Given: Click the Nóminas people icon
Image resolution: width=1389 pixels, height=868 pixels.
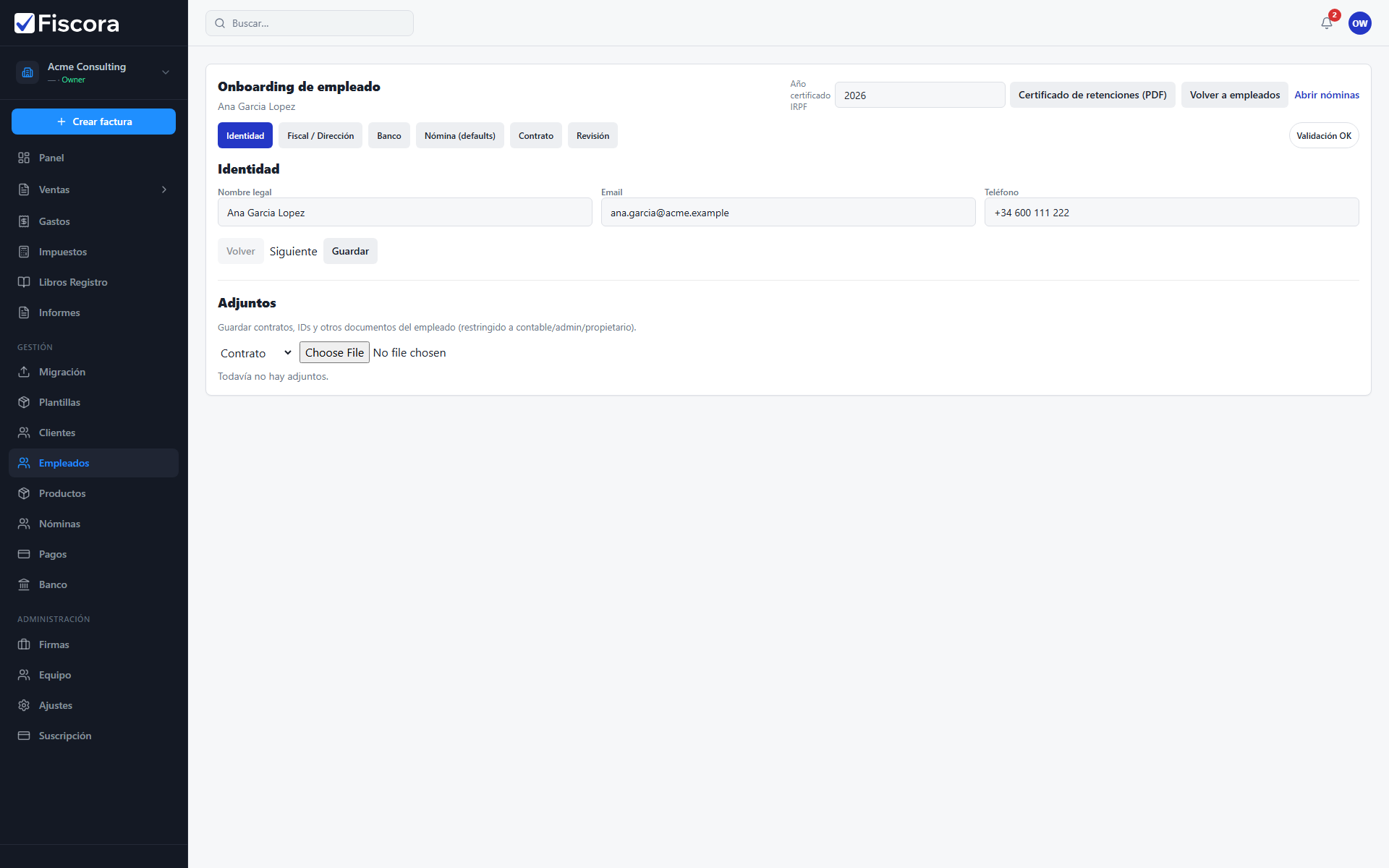Looking at the screenshot, I should (24, 524).
